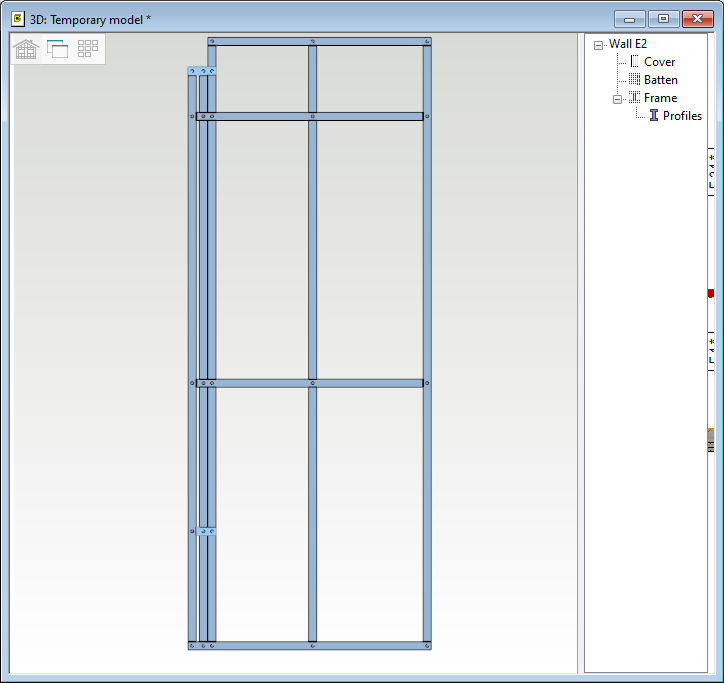This screenshot has width=724, height=683.
Task: Open the application icon menu in title bar
Action: [x=17, y=19]
